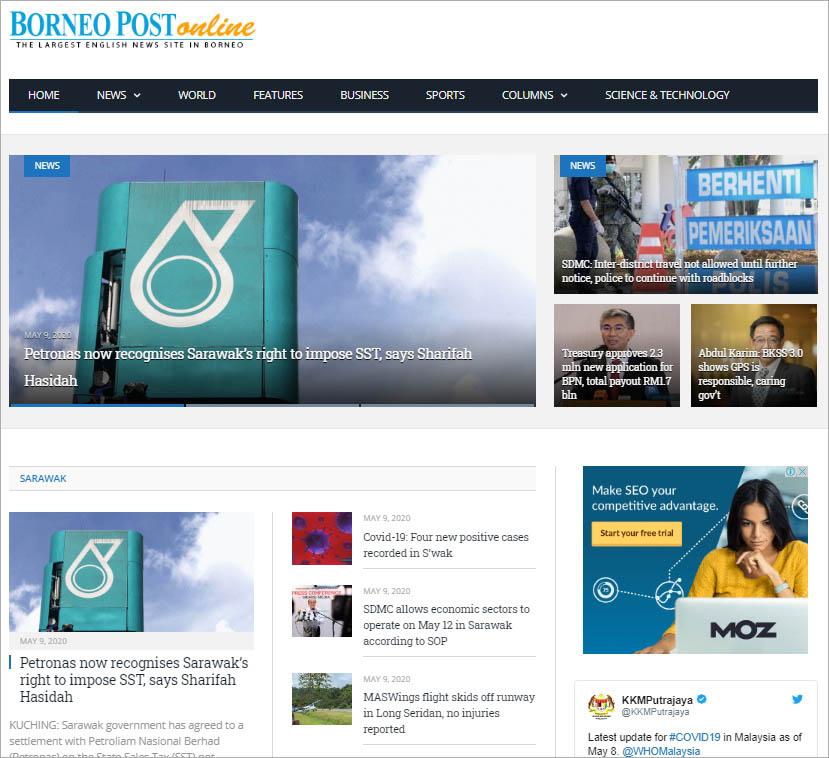Open the Treasury approves 2.3 mln BPN applications story
The height and width of the screenshot is (758, 829).
coord(617,374)
